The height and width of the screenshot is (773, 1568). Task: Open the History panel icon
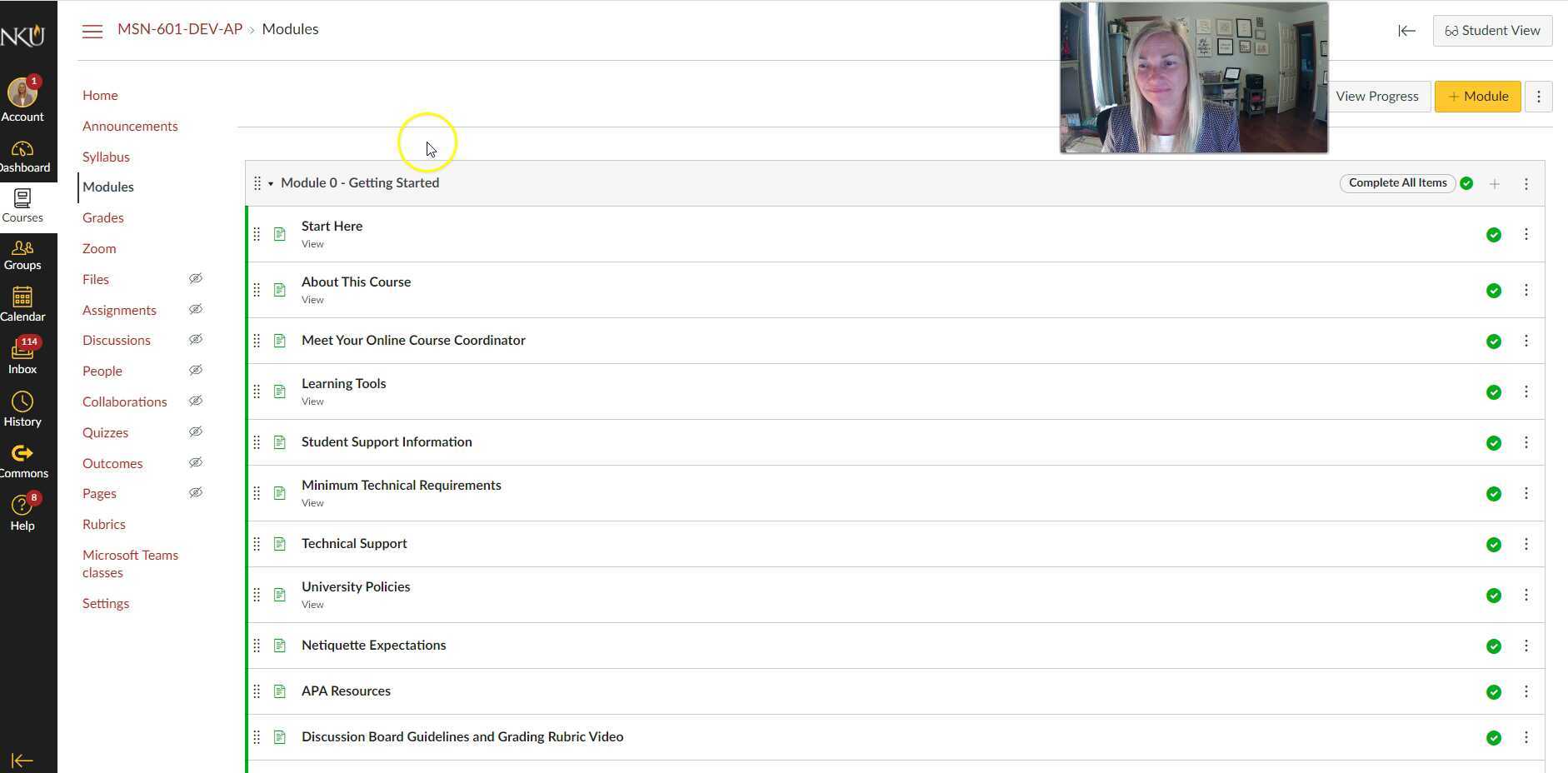point(22,405)
